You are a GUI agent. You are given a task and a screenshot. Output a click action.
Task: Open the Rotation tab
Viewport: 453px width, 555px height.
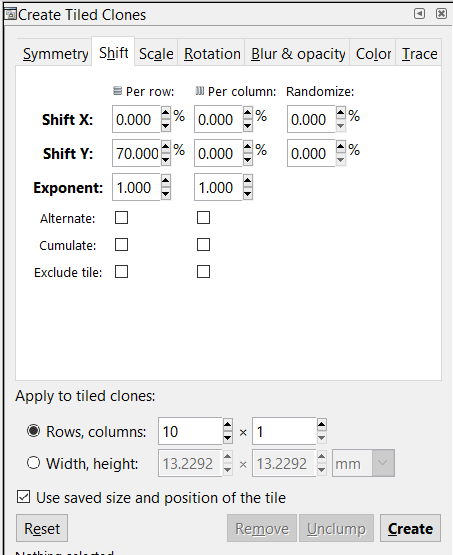click(x=212, y=54)
